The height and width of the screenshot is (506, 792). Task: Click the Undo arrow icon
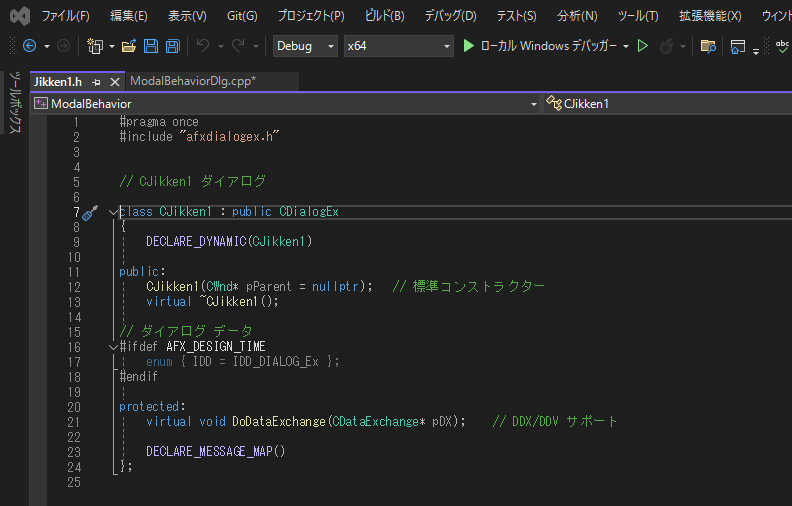tap(203, 46)
